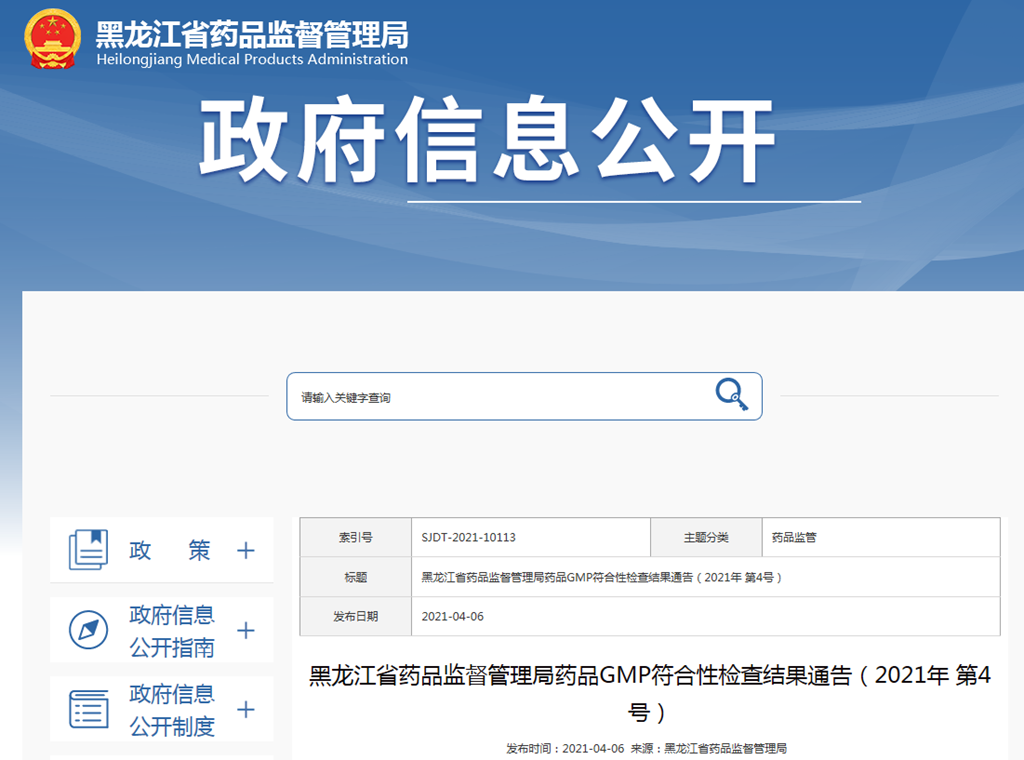Expand the 政府信息公开制度 plus sign
The width and height of the screenshot is (1024, 760).
pos(246,709)
